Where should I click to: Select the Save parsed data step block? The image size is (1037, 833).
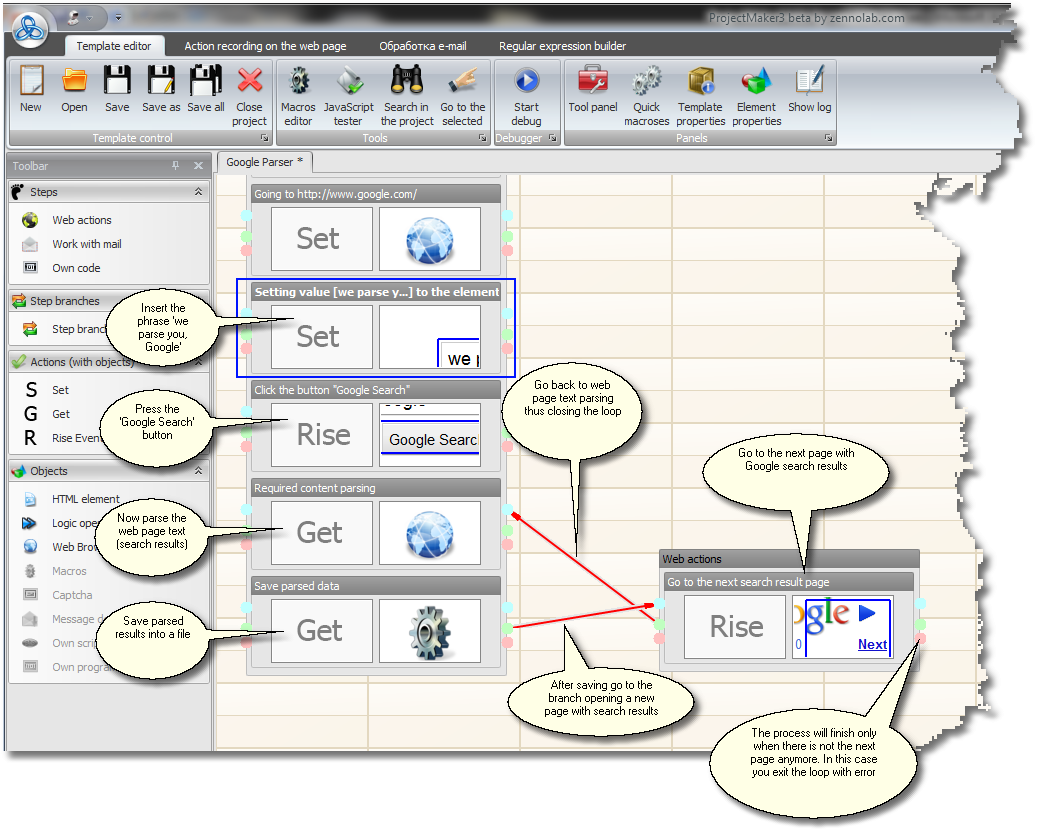375,586
